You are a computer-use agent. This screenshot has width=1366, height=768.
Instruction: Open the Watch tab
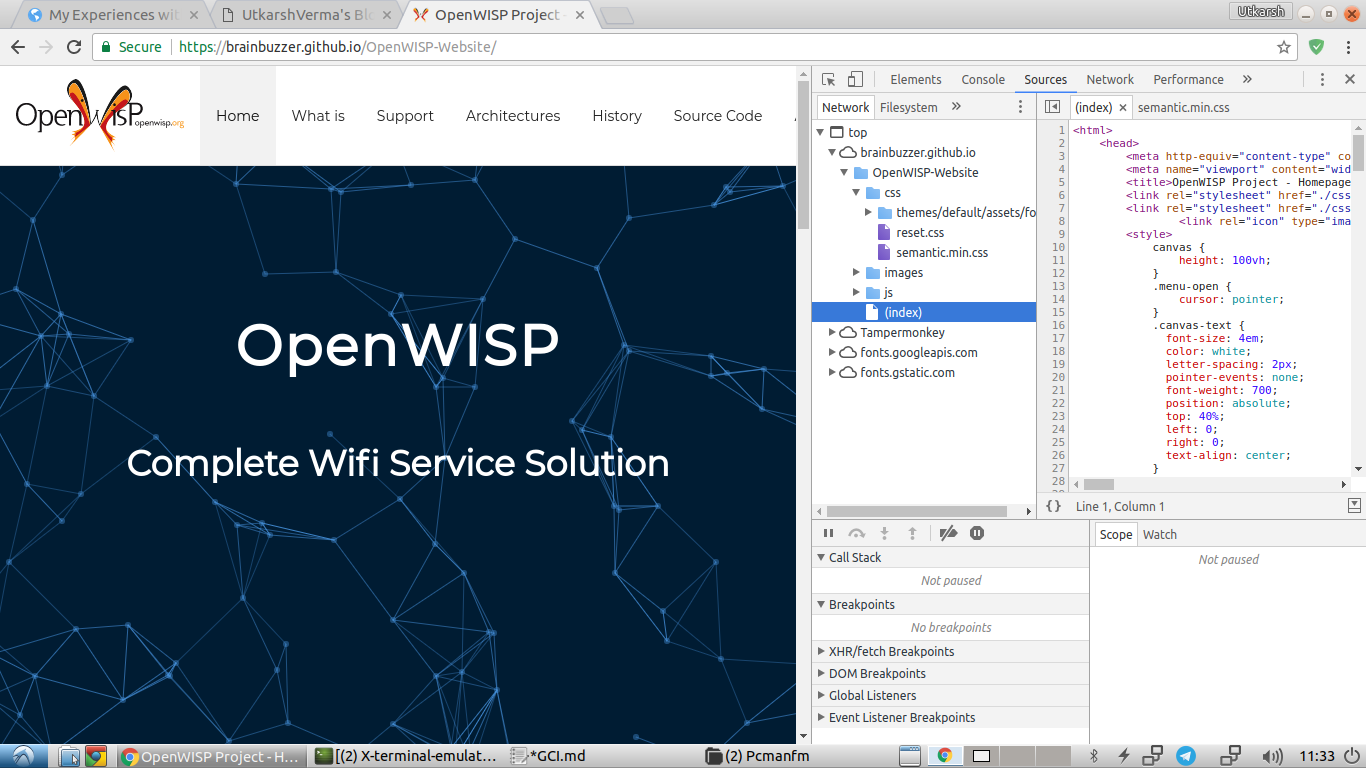1159,535
